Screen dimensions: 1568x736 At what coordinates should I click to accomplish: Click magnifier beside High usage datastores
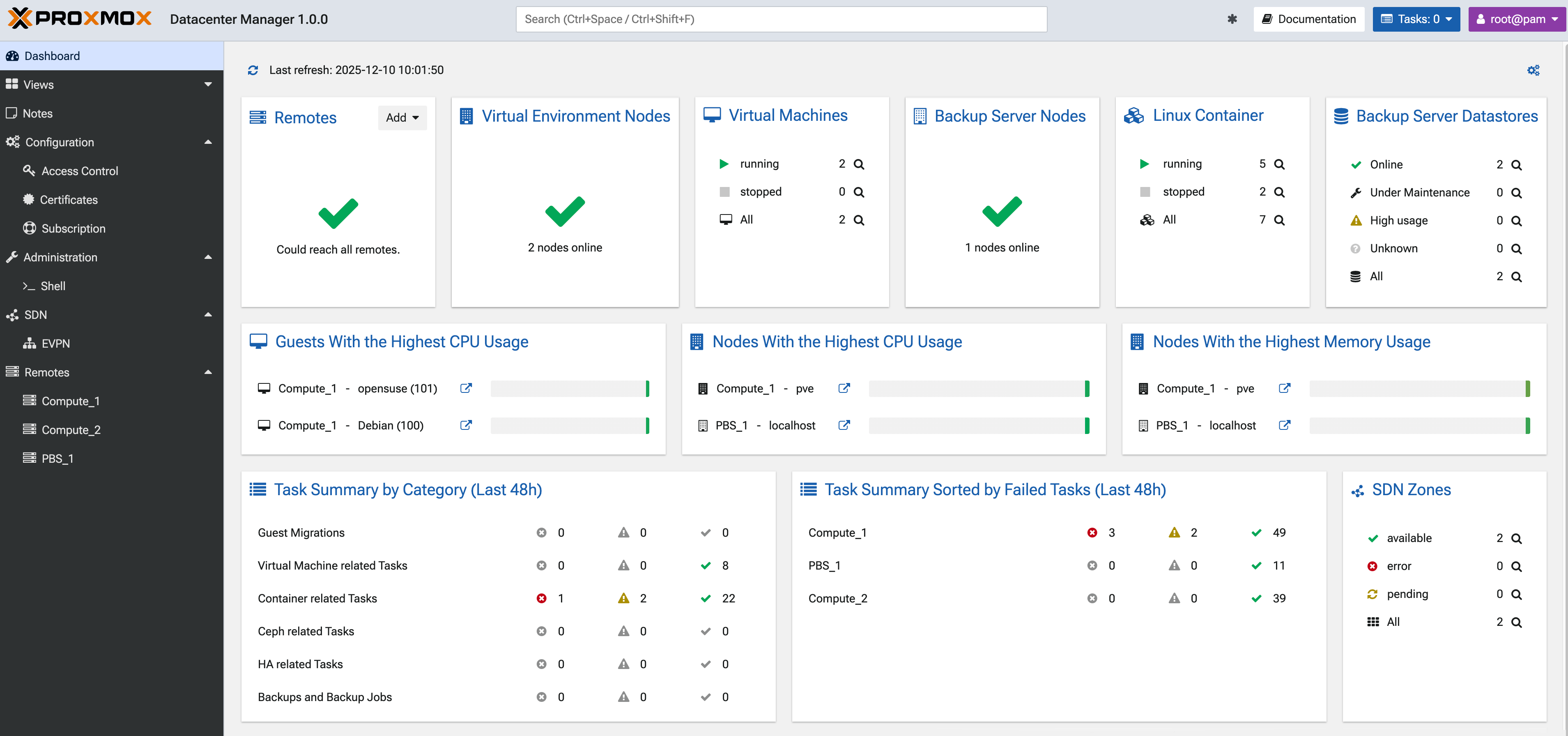(x=1516, y=221)
